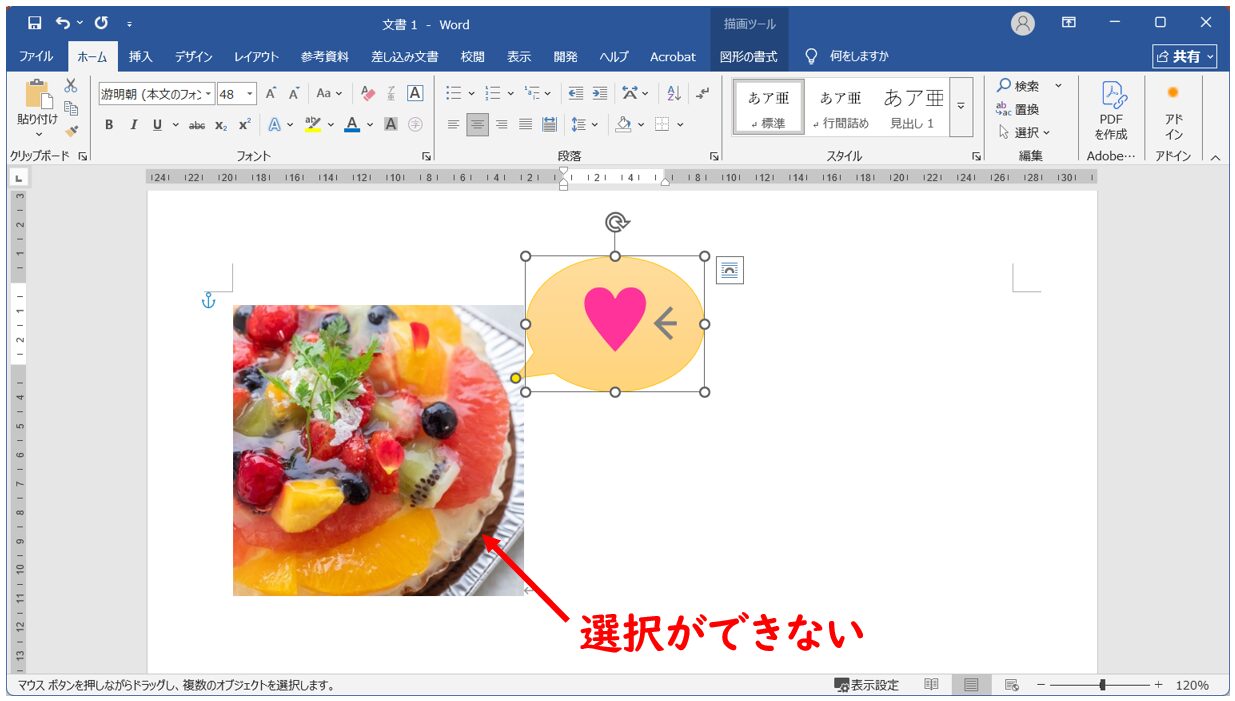The width and height of the screenshot is (1235, 701).
Task: Justify the paragraph text
Action: [x=525, y=125]
